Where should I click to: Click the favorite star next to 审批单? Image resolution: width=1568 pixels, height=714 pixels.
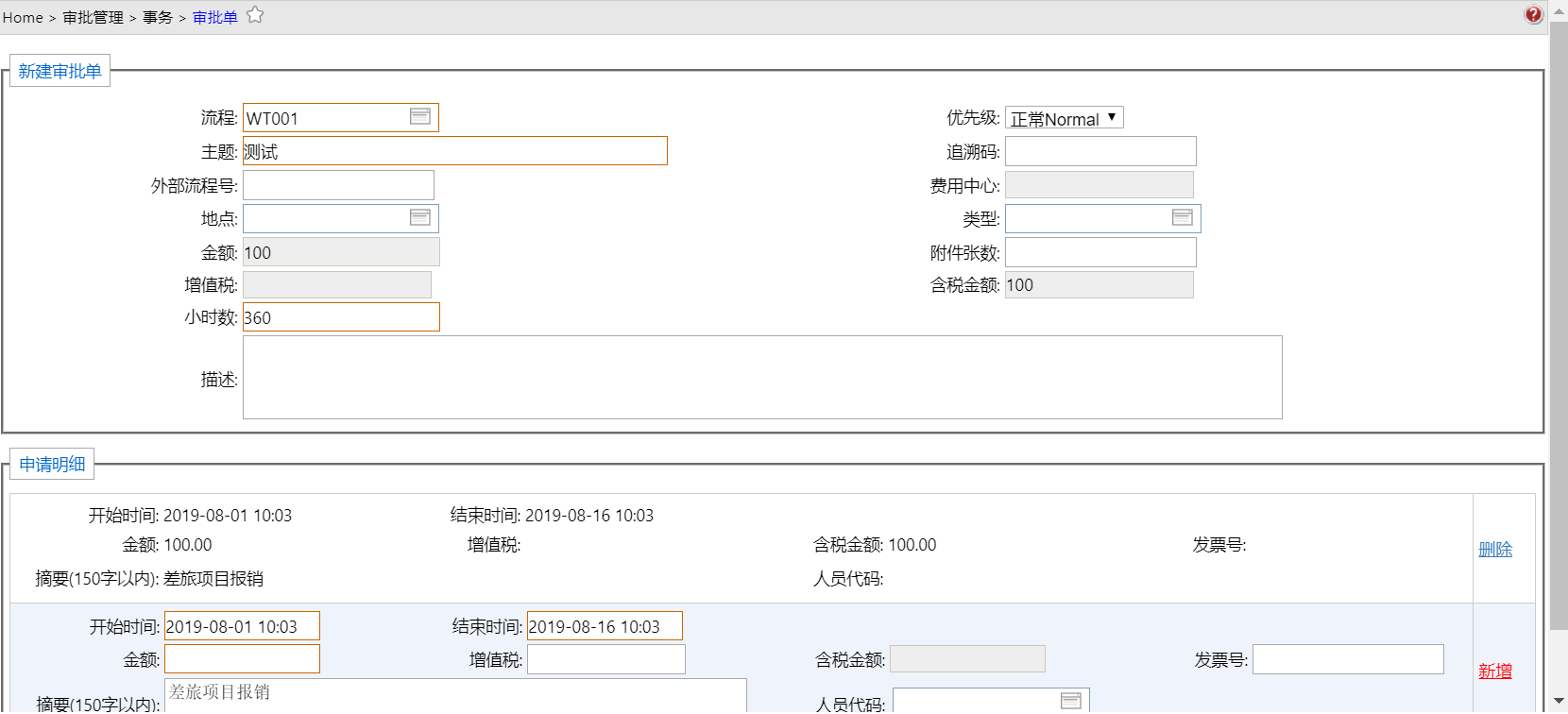tap(255, 15)
